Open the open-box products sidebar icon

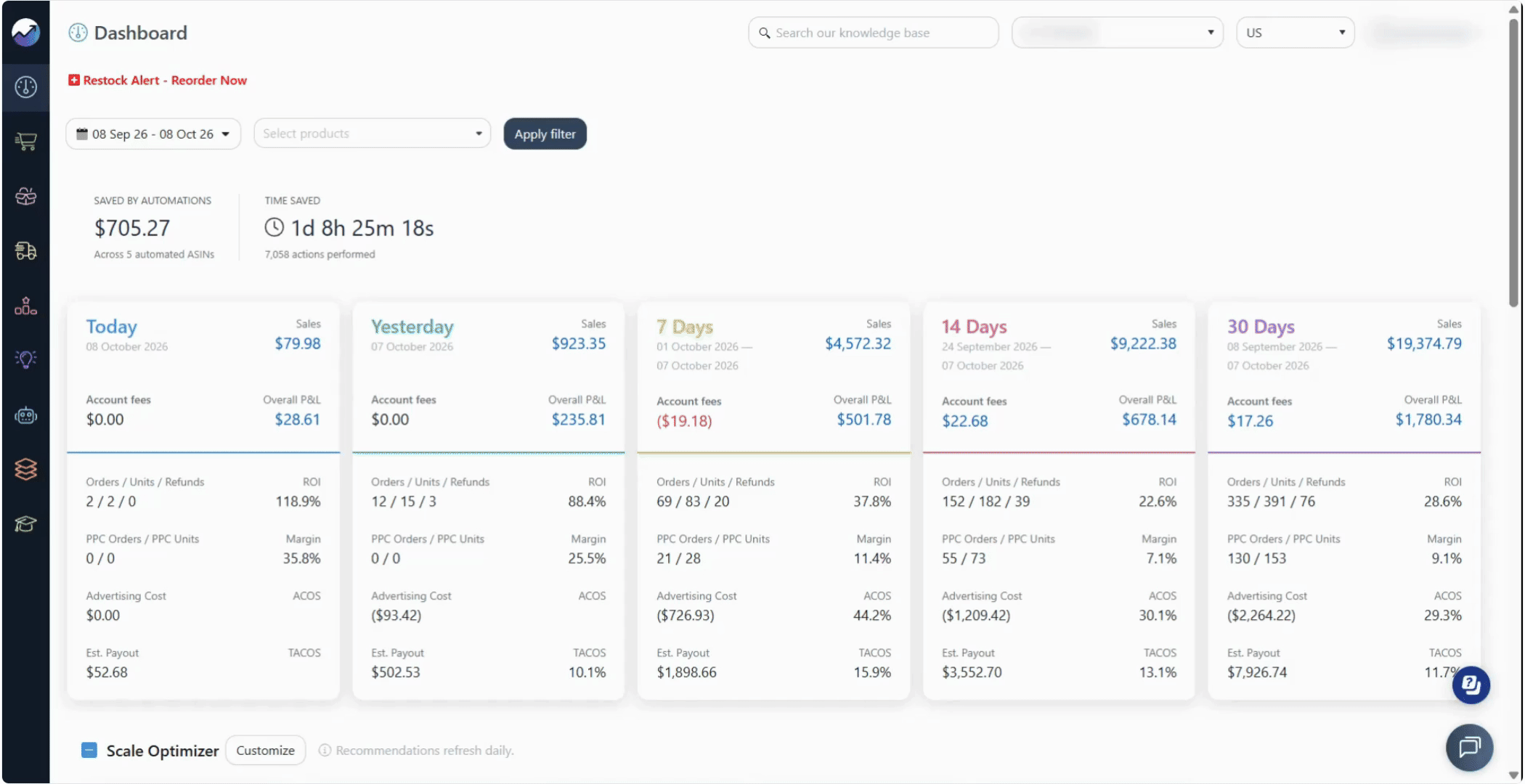pyautogui.click(x=25, y=196)
